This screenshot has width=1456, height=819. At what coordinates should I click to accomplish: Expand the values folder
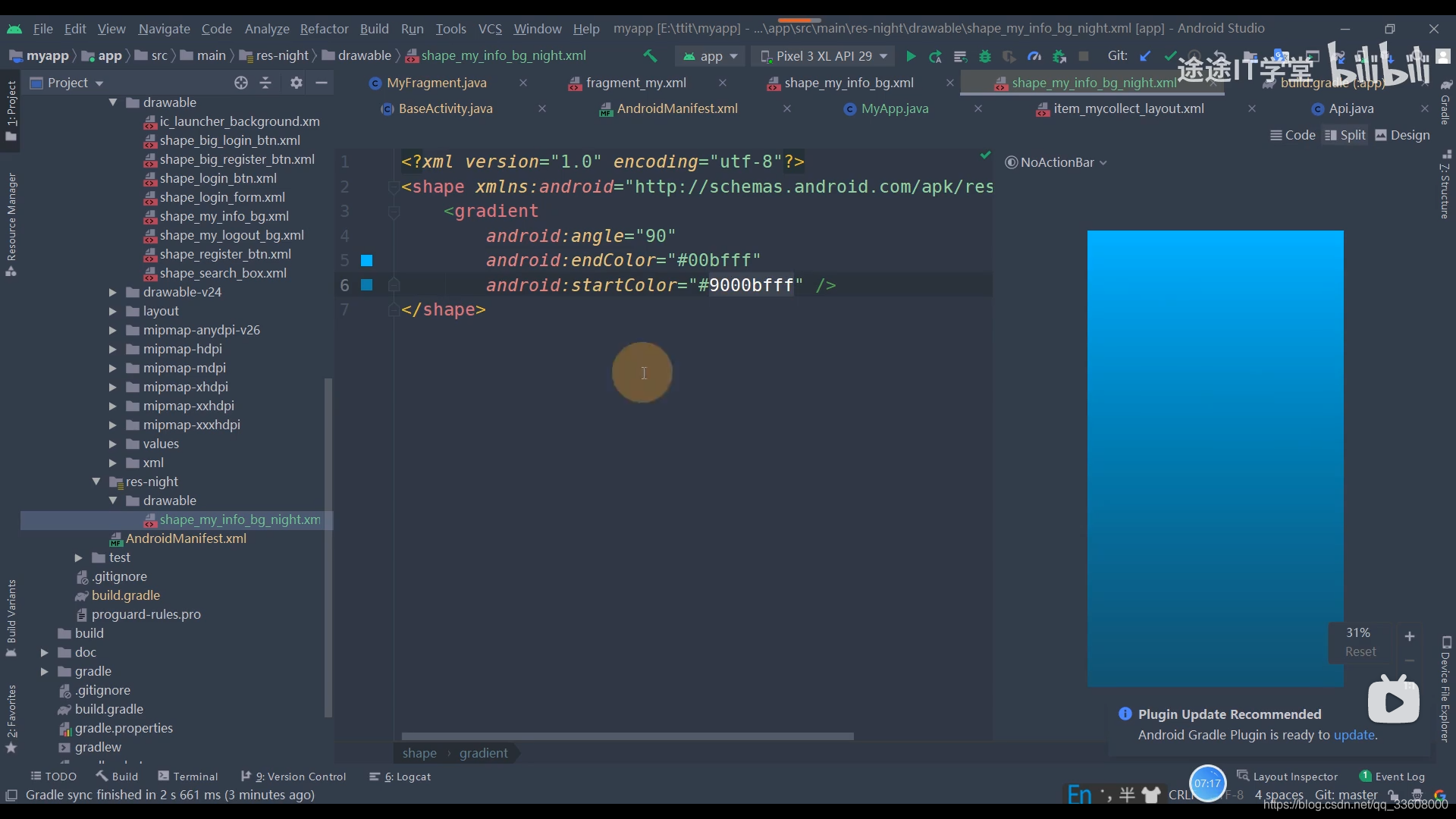tap(112, 444)
